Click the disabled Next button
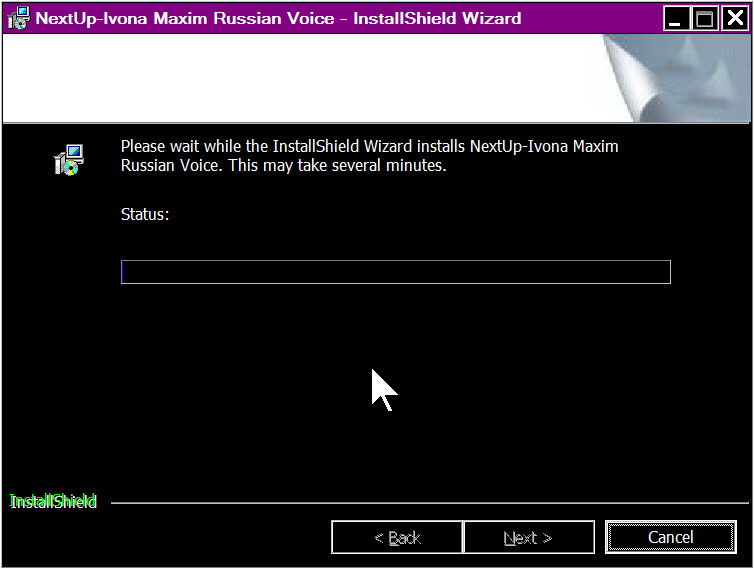Image resolution: width=754 pixels, height=569 pixels. [528, 537]
